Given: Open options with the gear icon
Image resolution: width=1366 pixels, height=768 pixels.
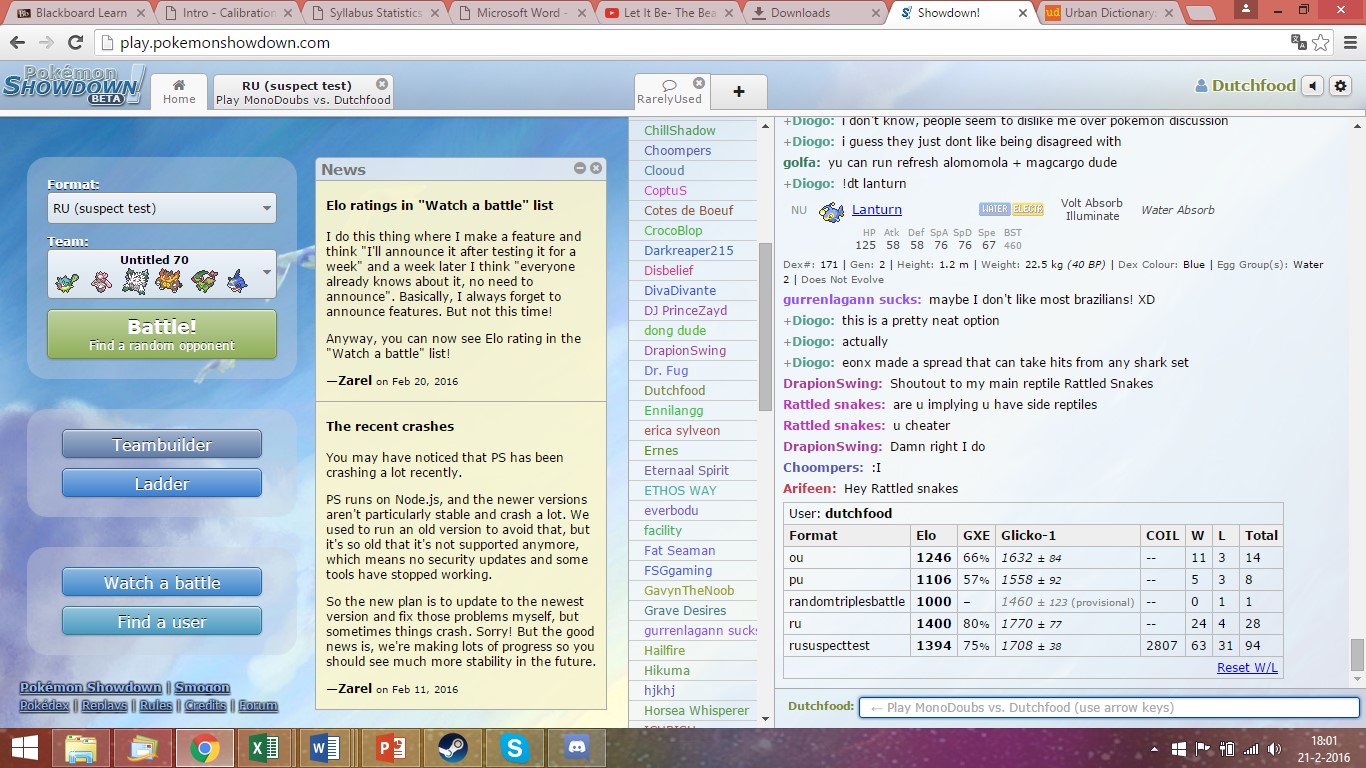Looking at the screenshot, I should click(x=1341, y=86).
